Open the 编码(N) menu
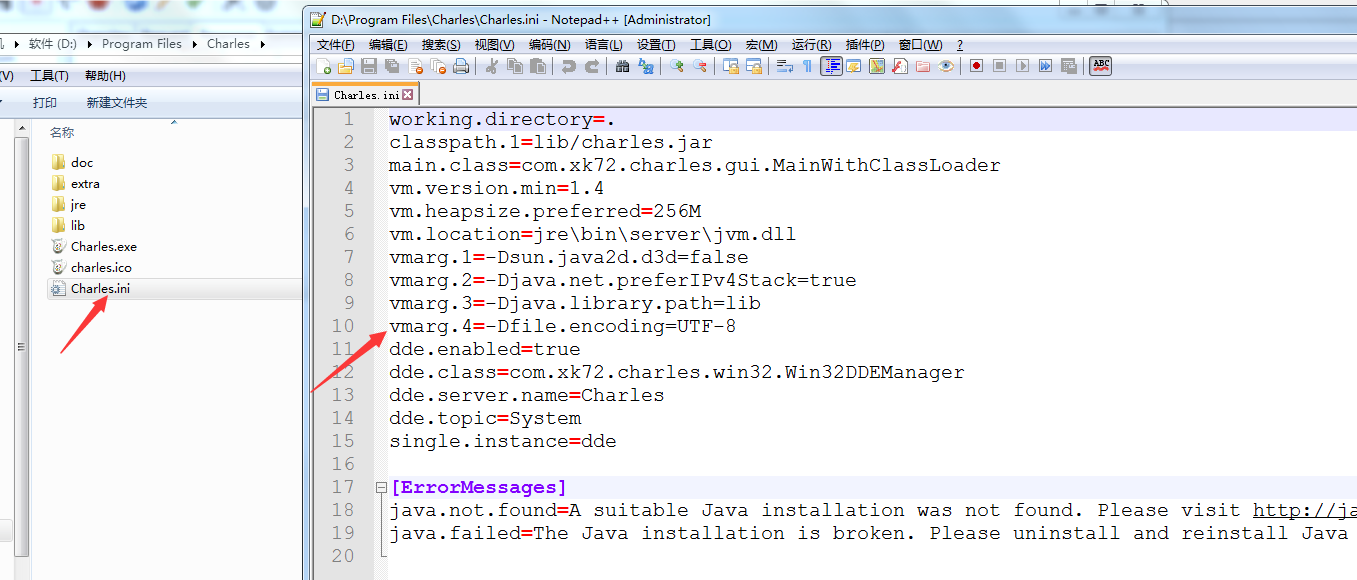This screenshot has height=580, width=1357. pyautogui.click(x=549, y=45)
